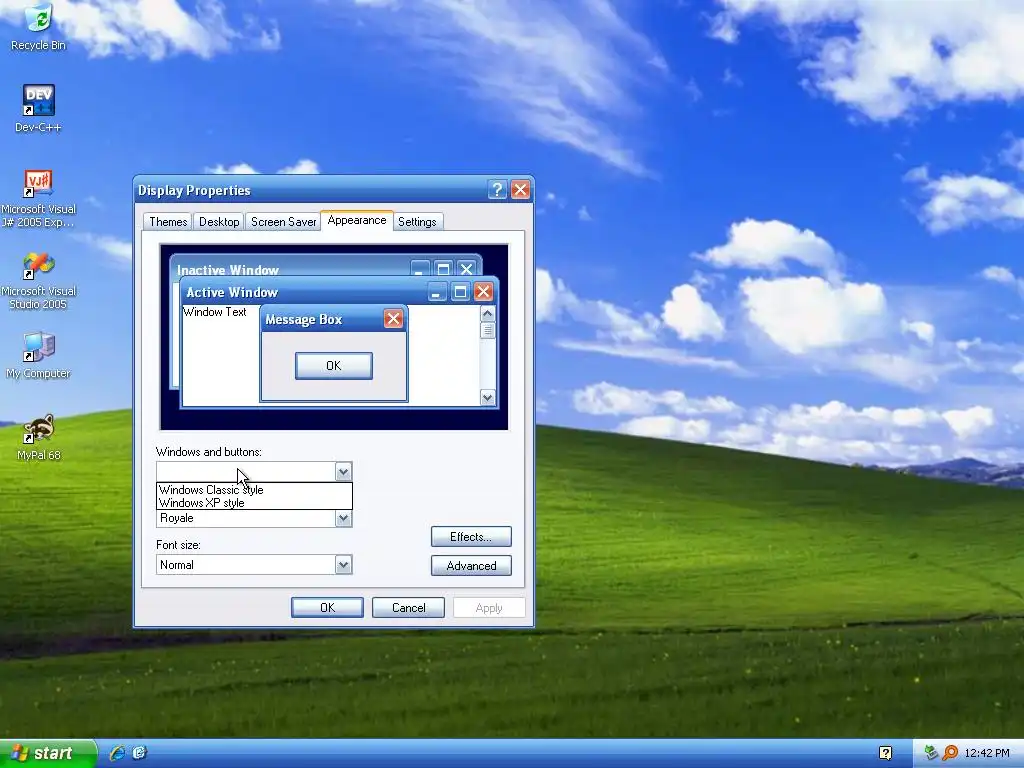
Task: Open the Start menu
Action: click(x=47, y=753)
